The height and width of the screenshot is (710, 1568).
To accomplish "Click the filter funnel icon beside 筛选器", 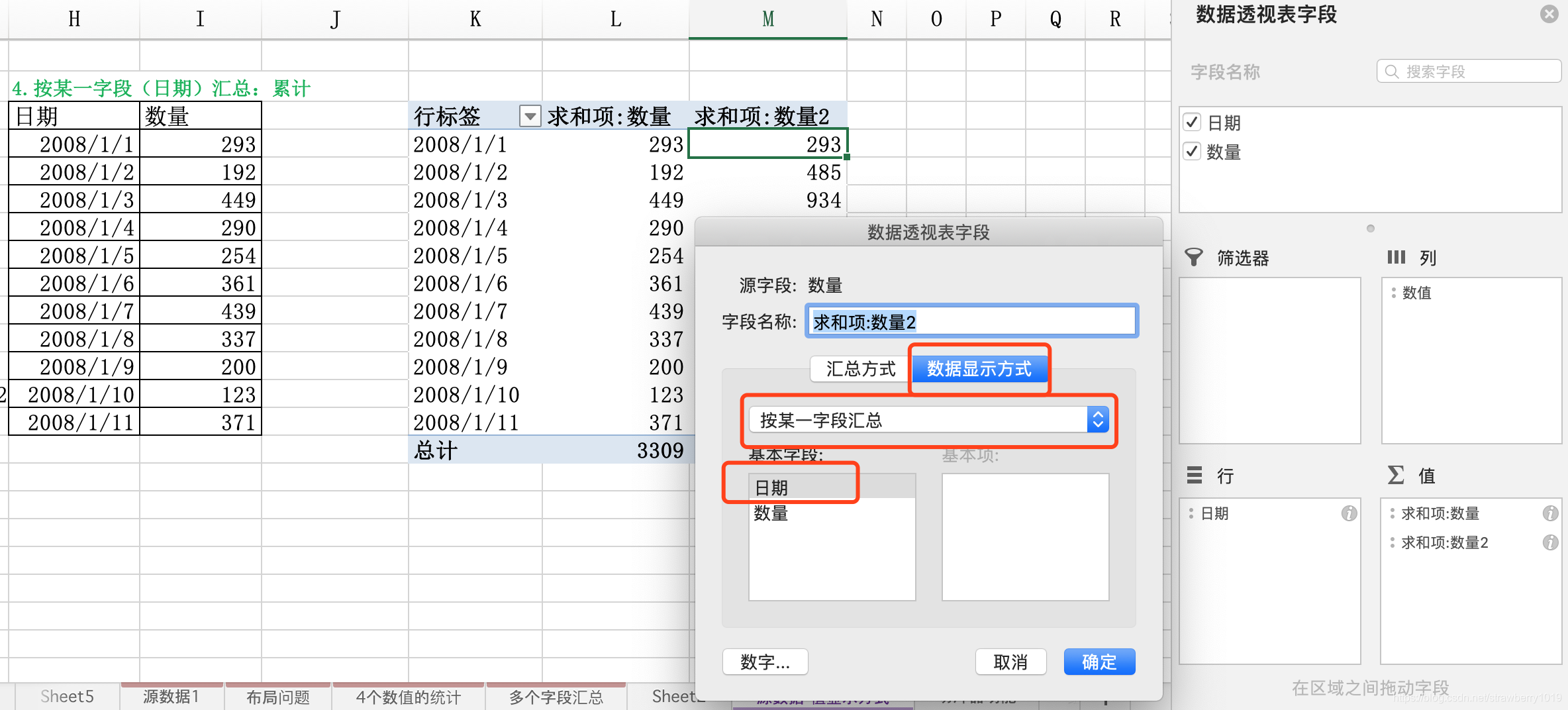I will 1194,257.
